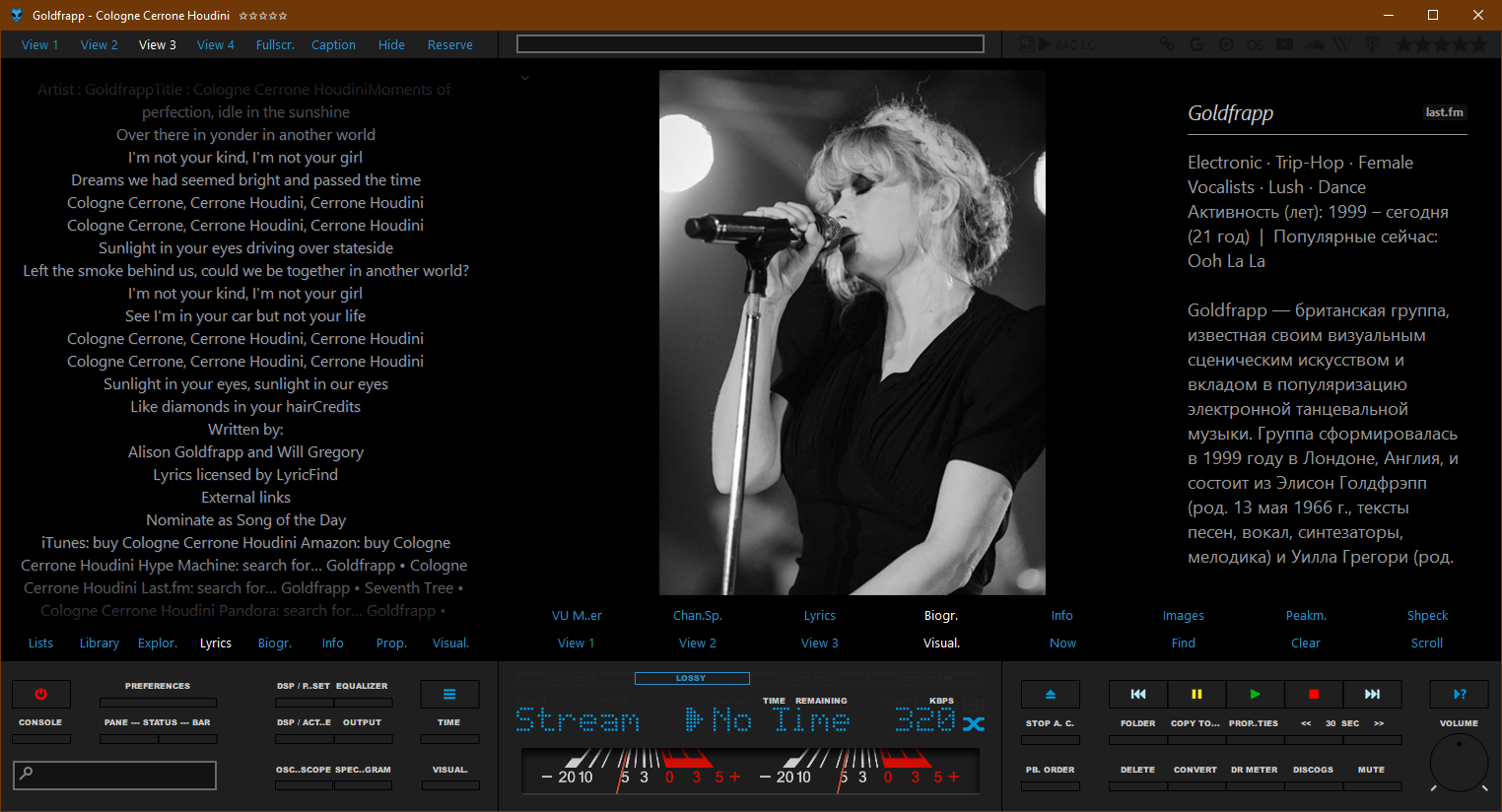Stop playback with the red square
1502x812 pixels.
(x=1313, y=694)
